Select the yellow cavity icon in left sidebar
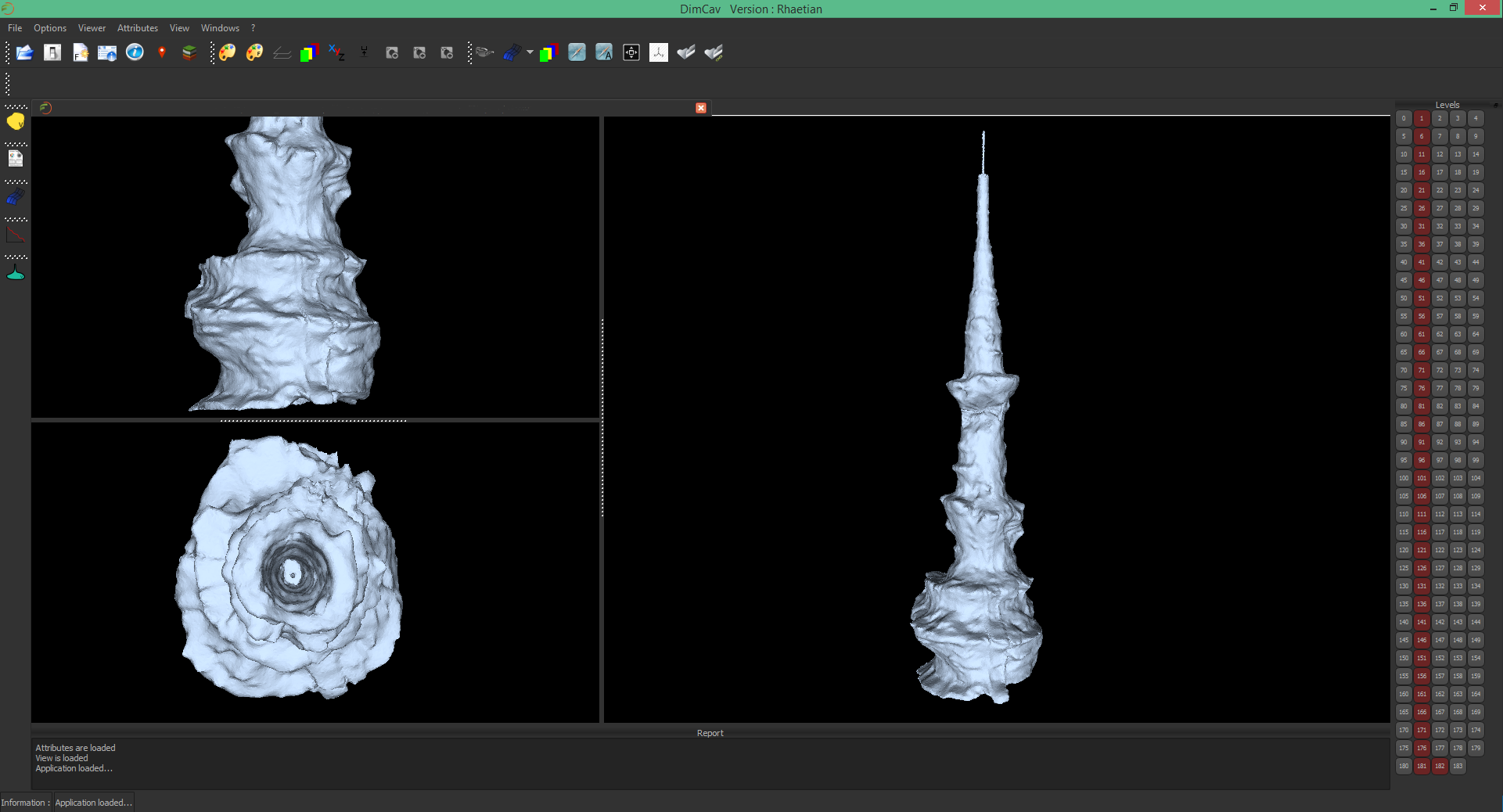Screen dimensions: 1503x812 click(x=16, y=121)
